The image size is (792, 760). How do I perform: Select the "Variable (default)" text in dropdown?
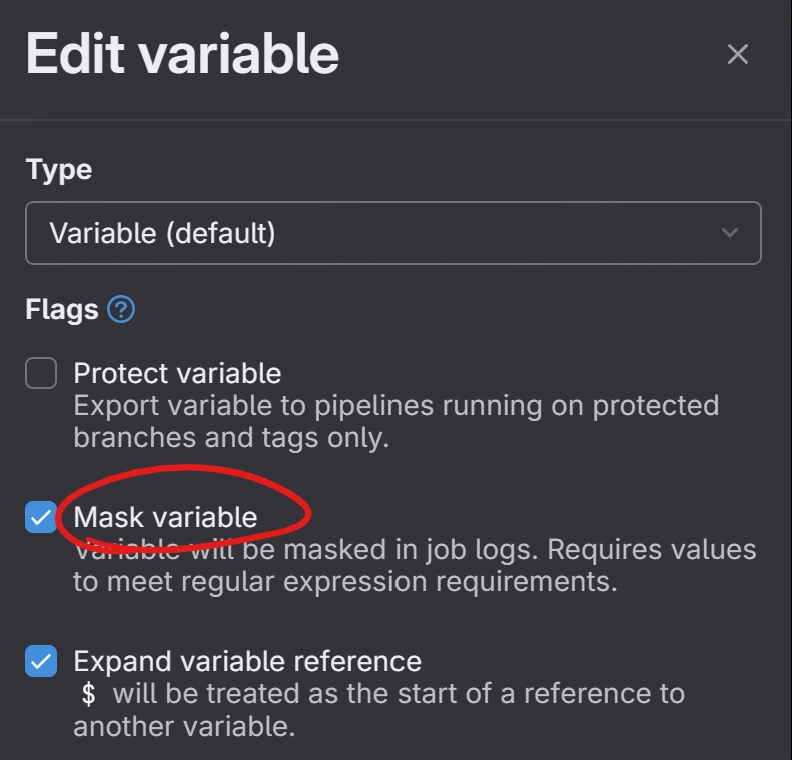pos(162,233)
